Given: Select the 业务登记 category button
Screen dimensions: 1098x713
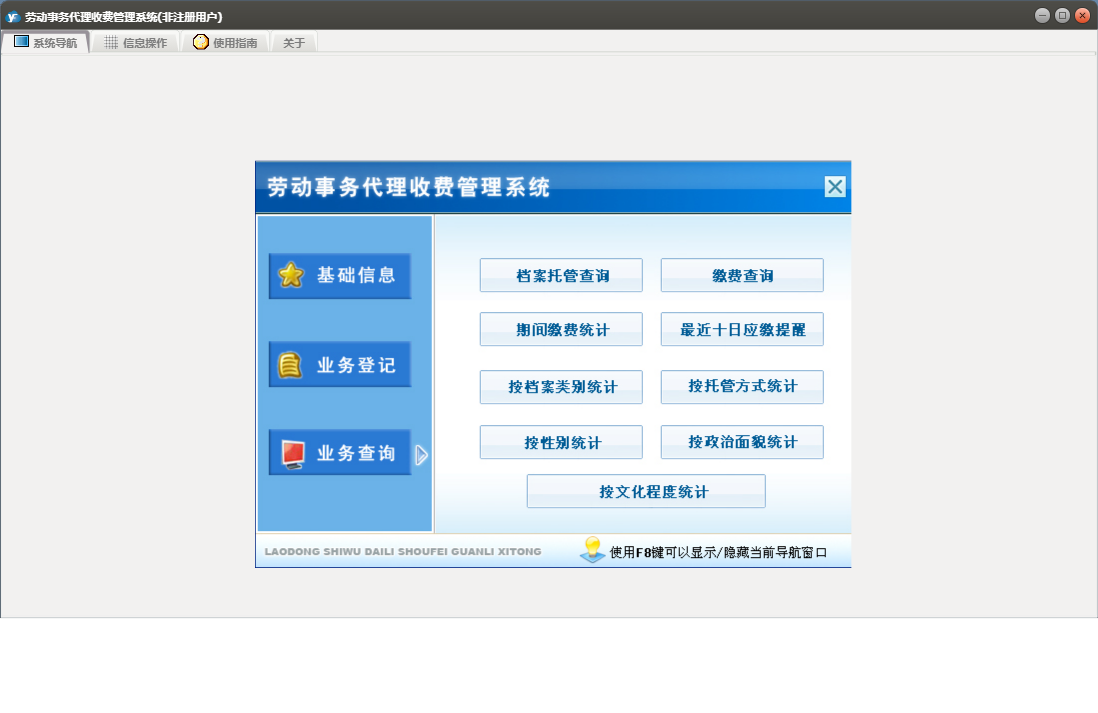Looking at the screenshot, I should [x=340, y=364].
